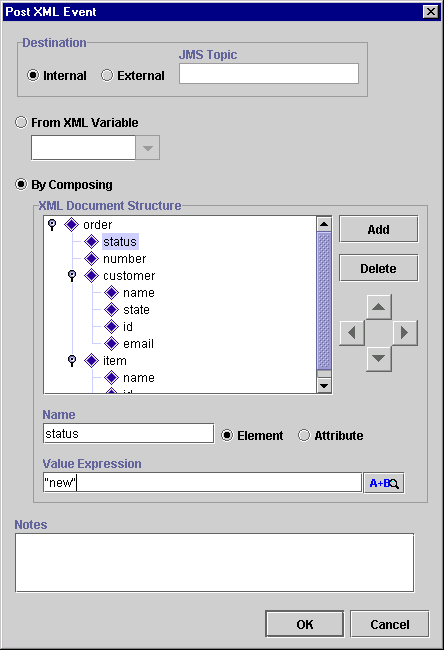
Task: Select the status tree node
Action: [x=120, y=242]
